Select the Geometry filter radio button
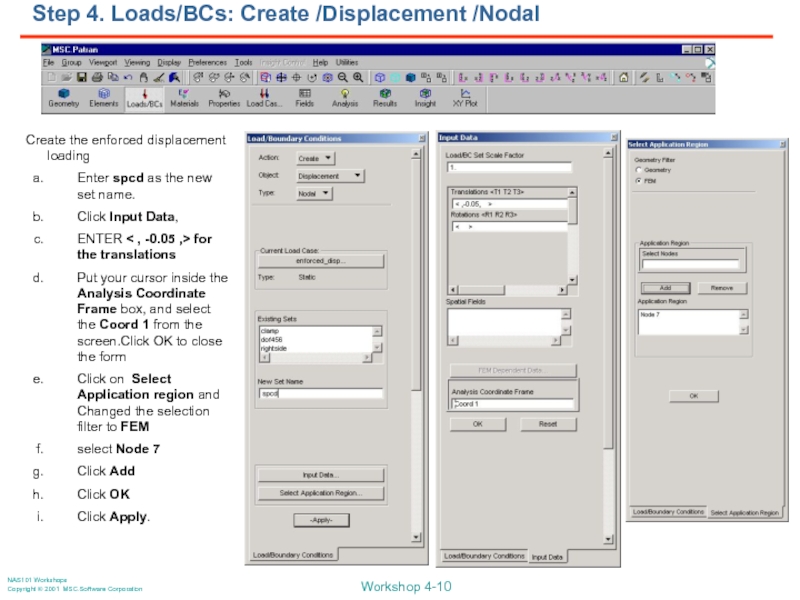This screenshot has height=600, width=800. pyautogui.click(x=638, y=170)
